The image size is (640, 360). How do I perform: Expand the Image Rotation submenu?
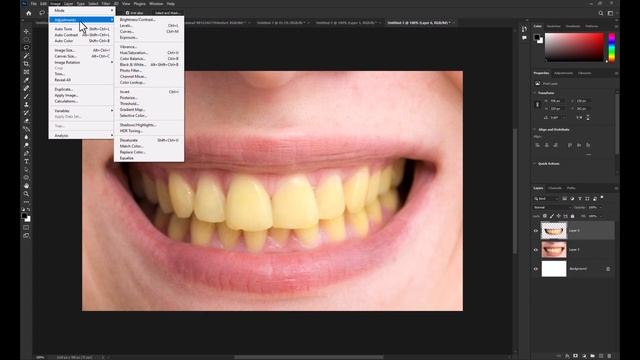point(82,62)
